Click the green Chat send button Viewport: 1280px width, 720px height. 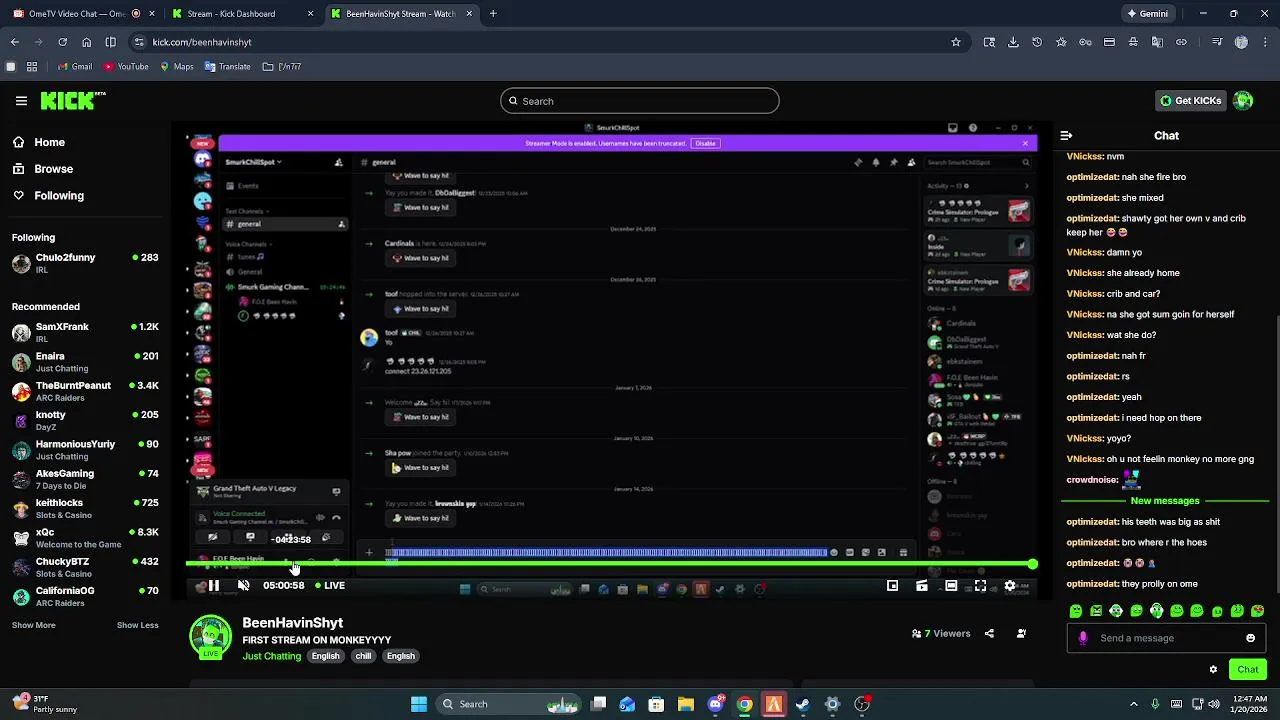1248,669
